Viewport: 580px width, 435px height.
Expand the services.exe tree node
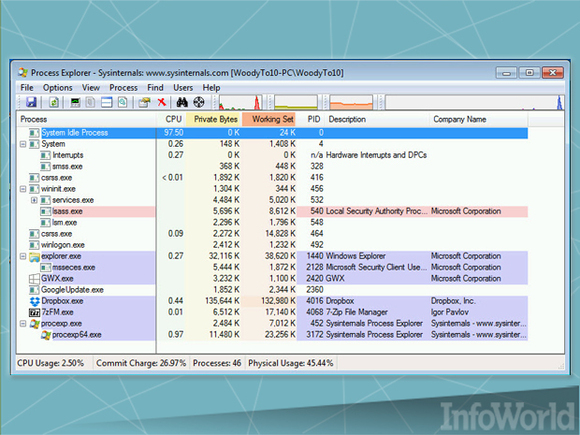[x=34, y=200]
